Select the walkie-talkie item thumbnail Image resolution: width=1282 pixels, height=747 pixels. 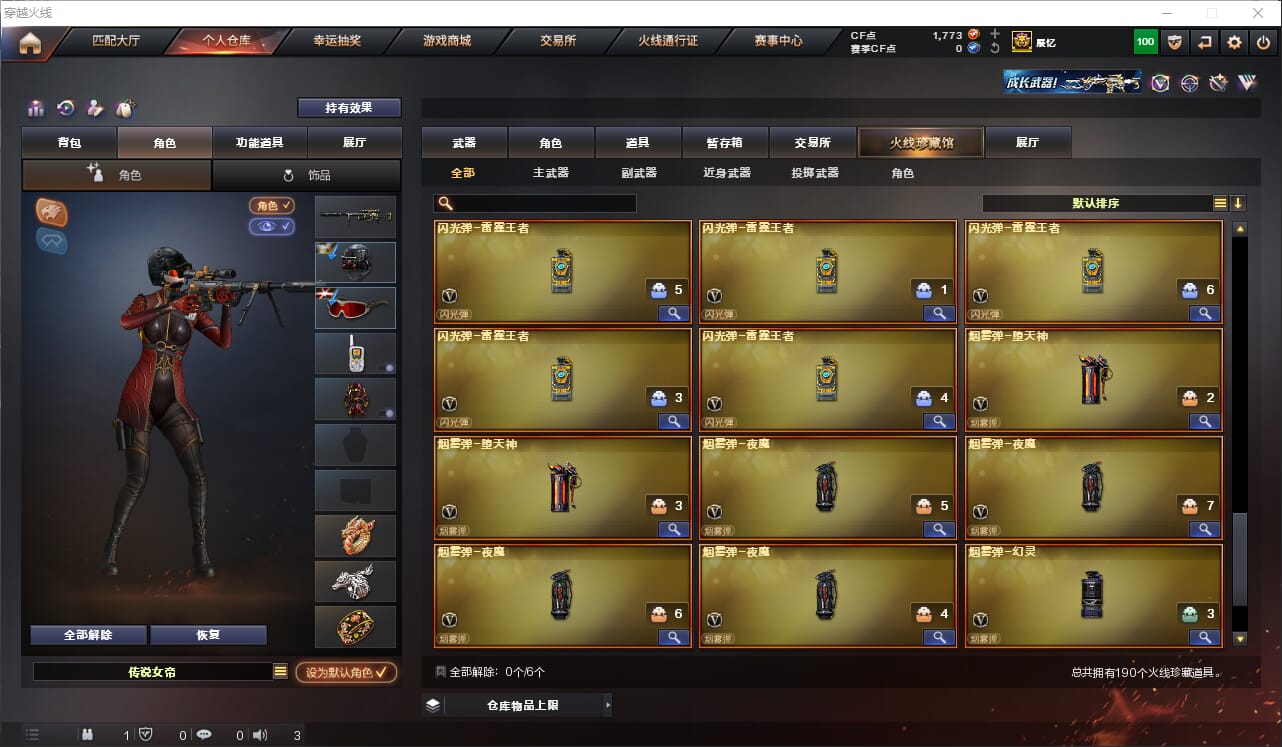(x=355, y=353)
